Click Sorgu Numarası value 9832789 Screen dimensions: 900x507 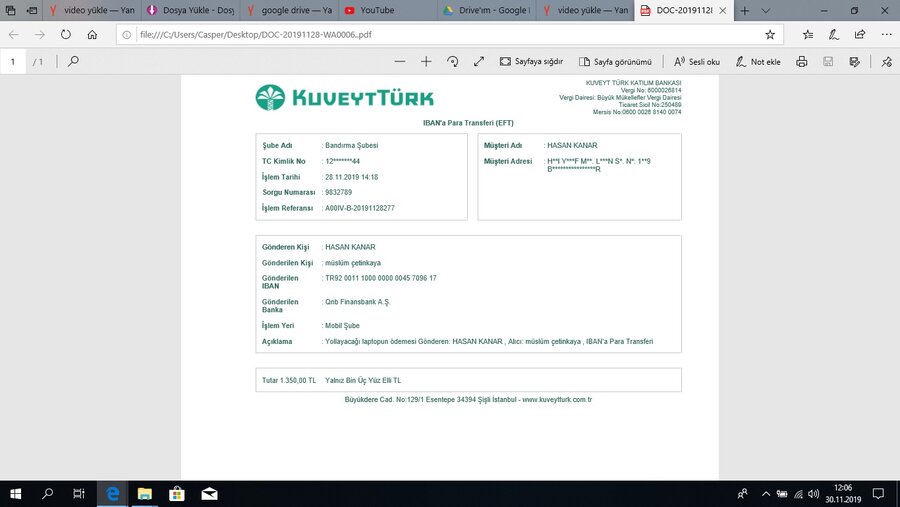click(x=339, y=192)
